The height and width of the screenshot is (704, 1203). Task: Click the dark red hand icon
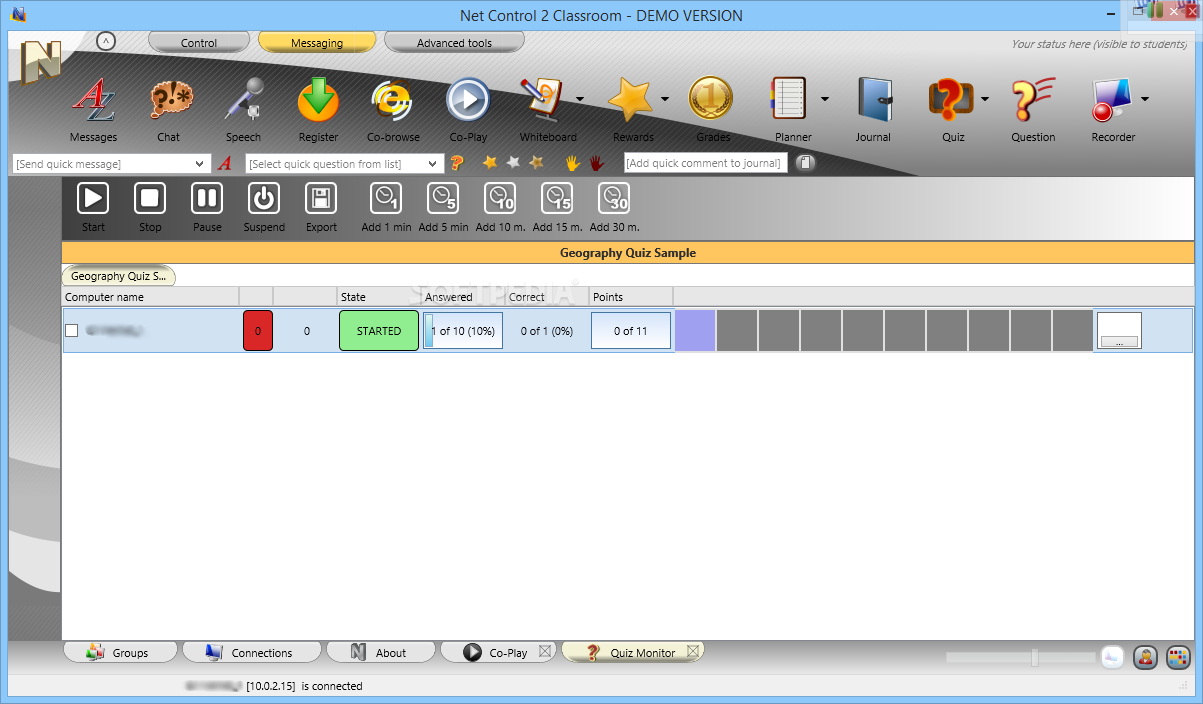[596, 163]
